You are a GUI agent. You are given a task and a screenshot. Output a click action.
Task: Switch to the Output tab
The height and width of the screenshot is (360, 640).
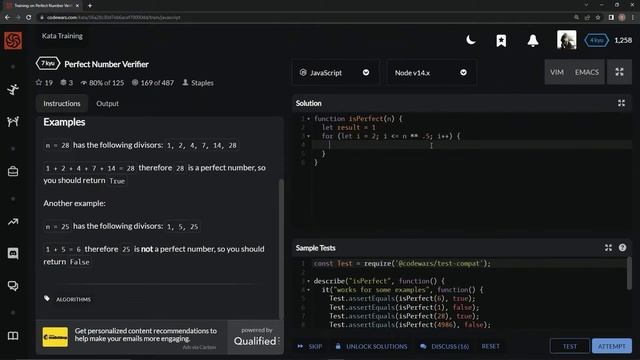pos(107,103)
